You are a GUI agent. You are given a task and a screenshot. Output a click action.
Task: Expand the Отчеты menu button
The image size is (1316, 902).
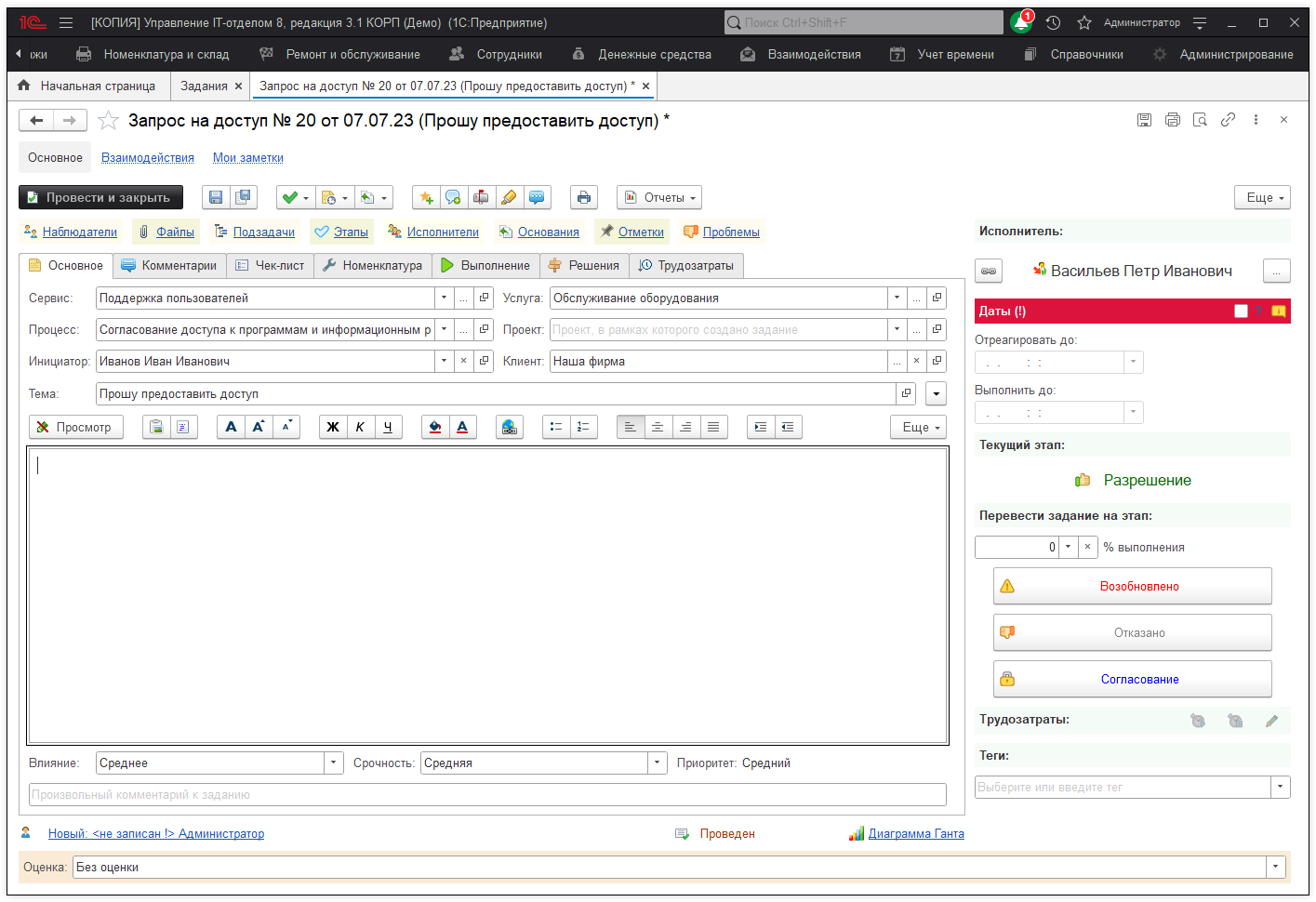click(659, 197)
